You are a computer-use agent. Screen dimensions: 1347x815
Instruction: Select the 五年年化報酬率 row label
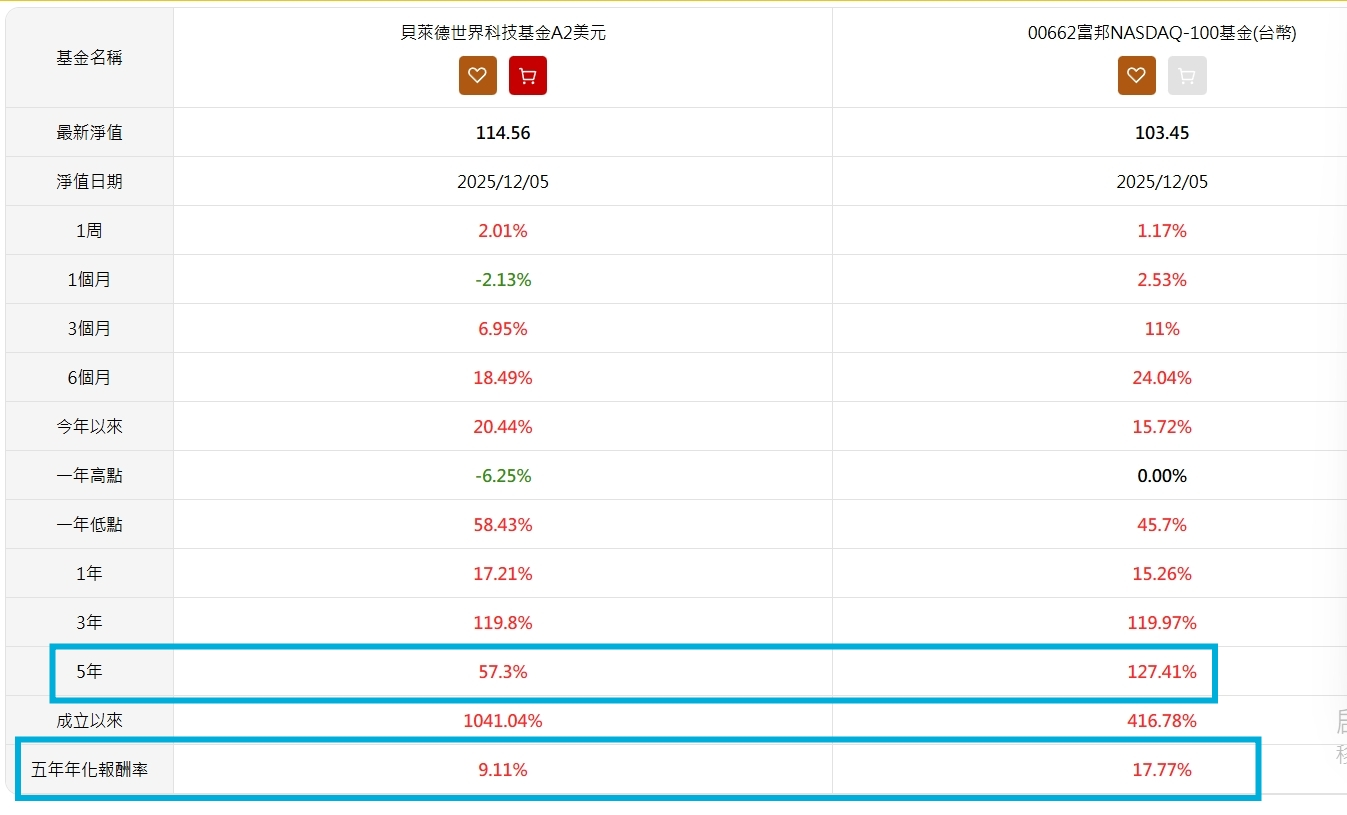tap(90, 770)
